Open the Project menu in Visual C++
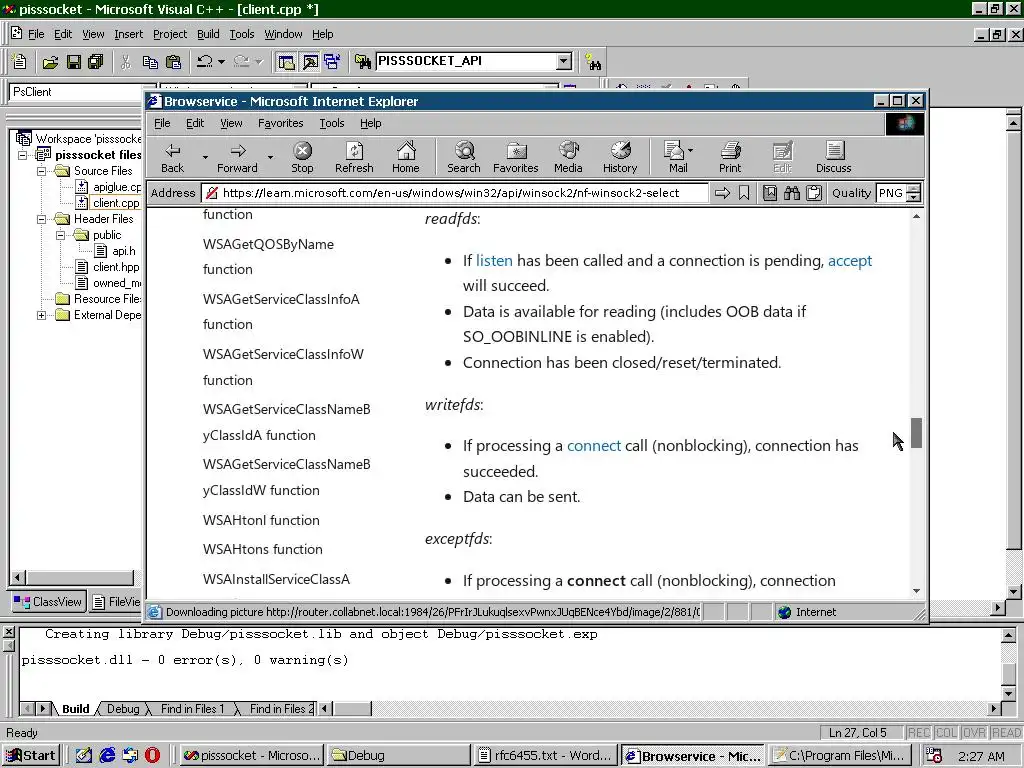Screen dimensions: 1024x768 (x=170, y=34)
